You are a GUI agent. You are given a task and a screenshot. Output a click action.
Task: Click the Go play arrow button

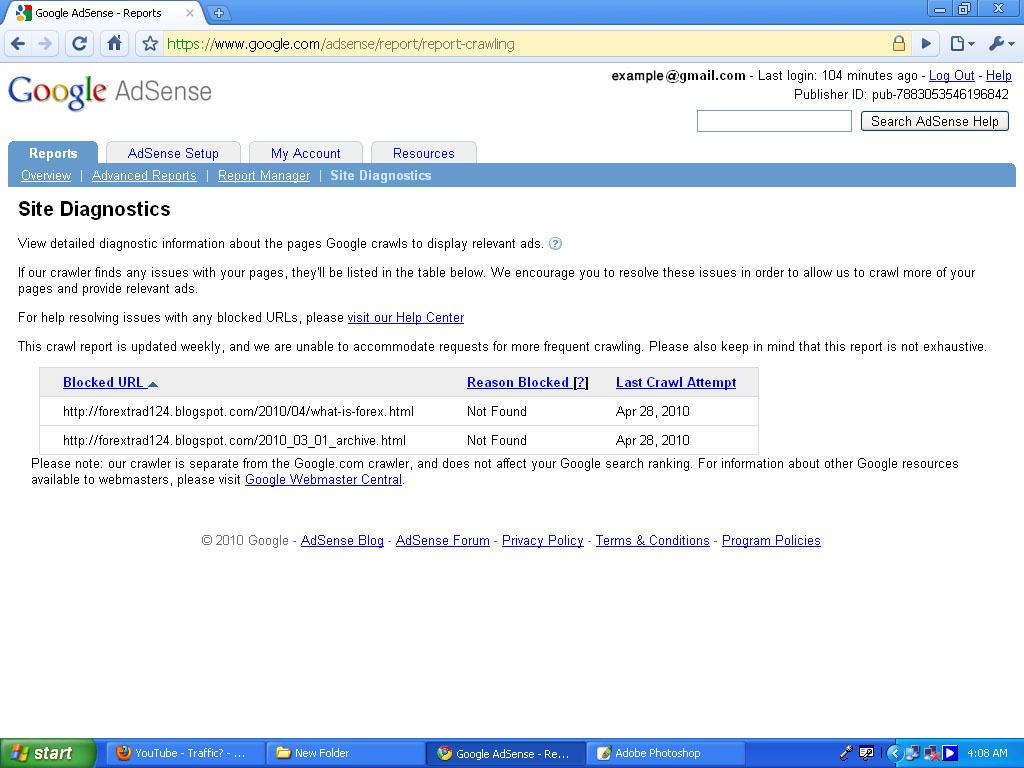point(926,44)
